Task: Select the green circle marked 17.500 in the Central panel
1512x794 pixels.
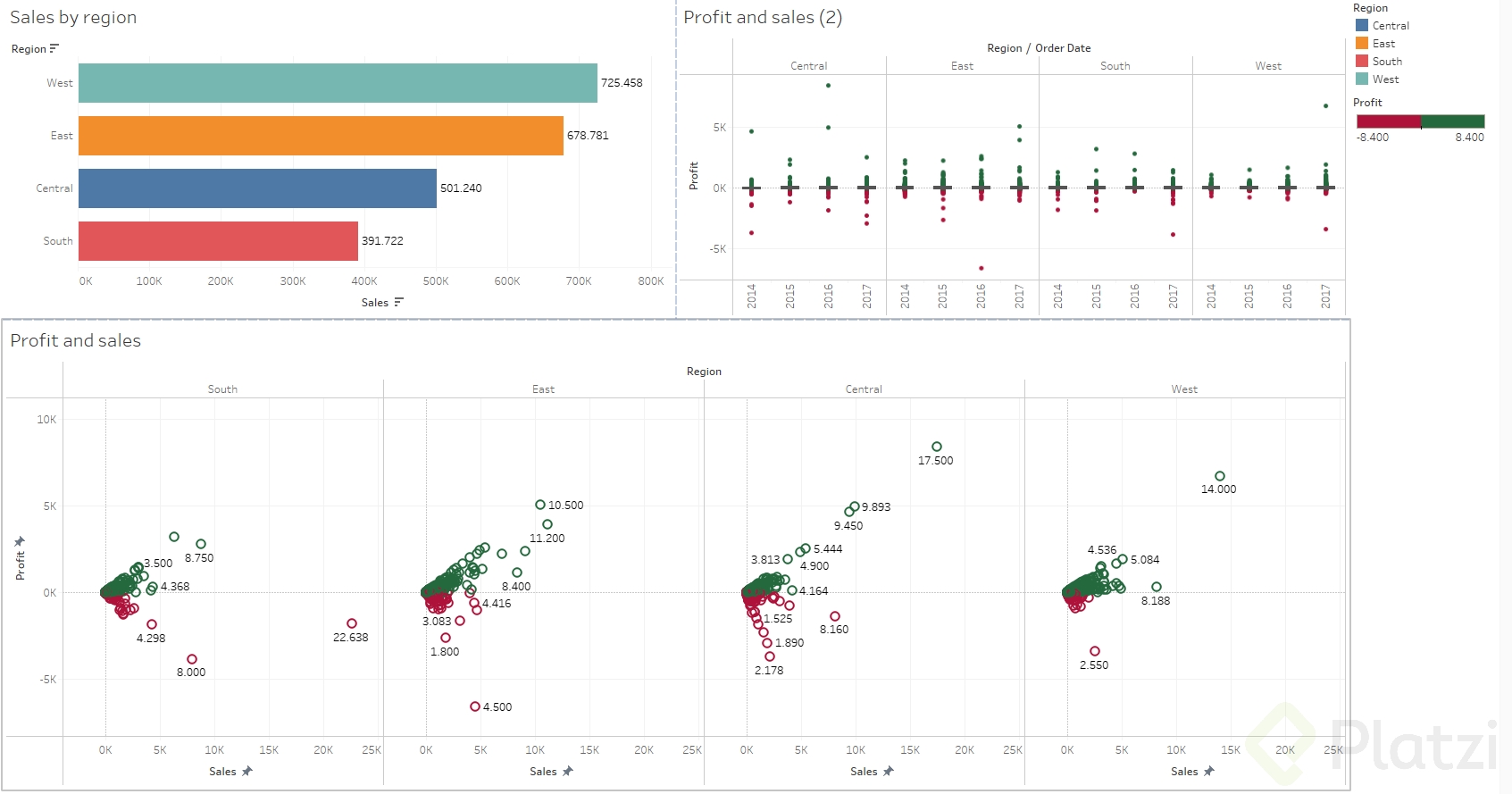Action: [937, 447]
